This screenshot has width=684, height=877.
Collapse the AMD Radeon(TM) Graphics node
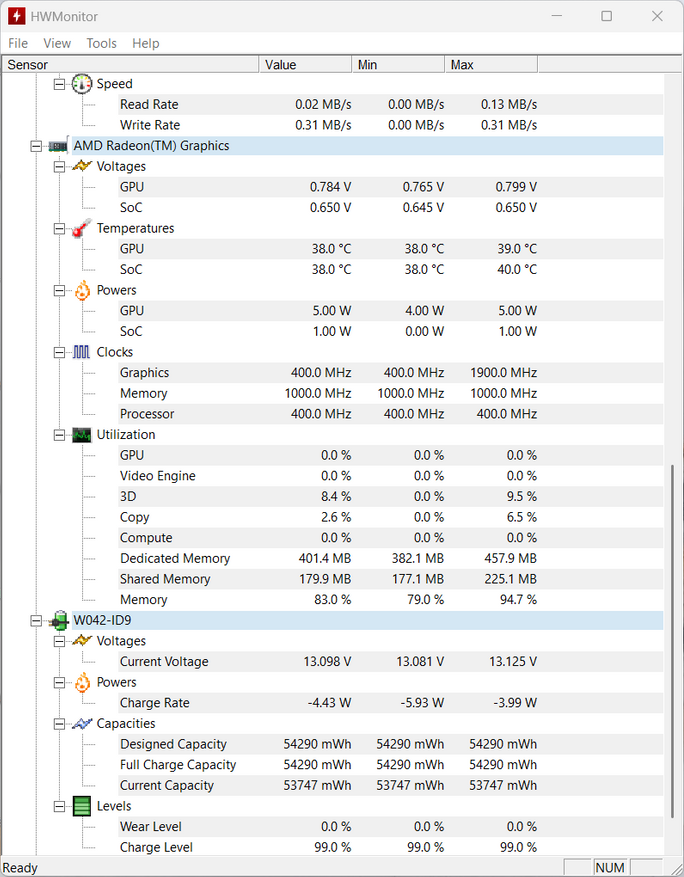pos(36,146)
